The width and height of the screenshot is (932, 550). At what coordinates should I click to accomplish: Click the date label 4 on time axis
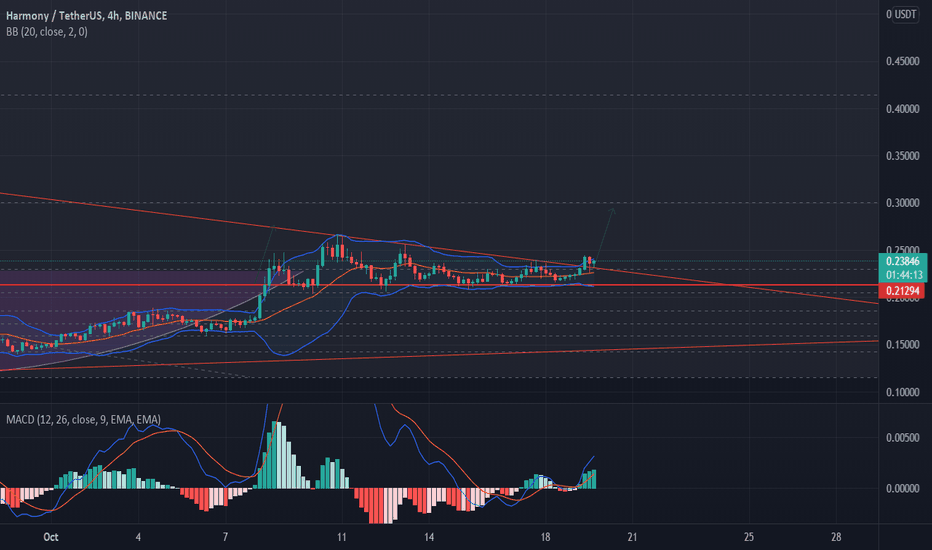[x=138, y=537]
